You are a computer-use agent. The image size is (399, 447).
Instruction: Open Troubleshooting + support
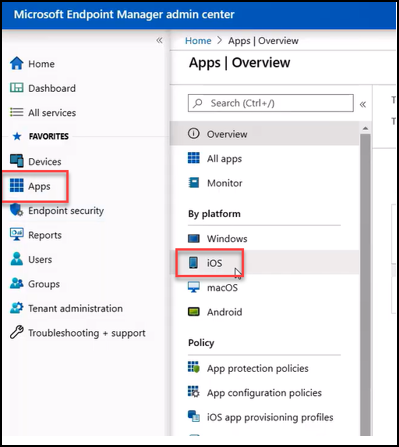pyautogui.click(x=87, y=333)
